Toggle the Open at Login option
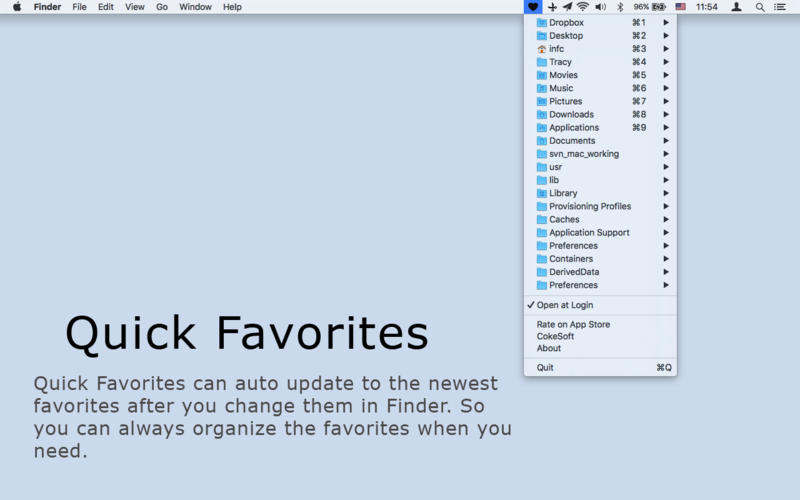800x500 pixels. [x=565, y=305]
